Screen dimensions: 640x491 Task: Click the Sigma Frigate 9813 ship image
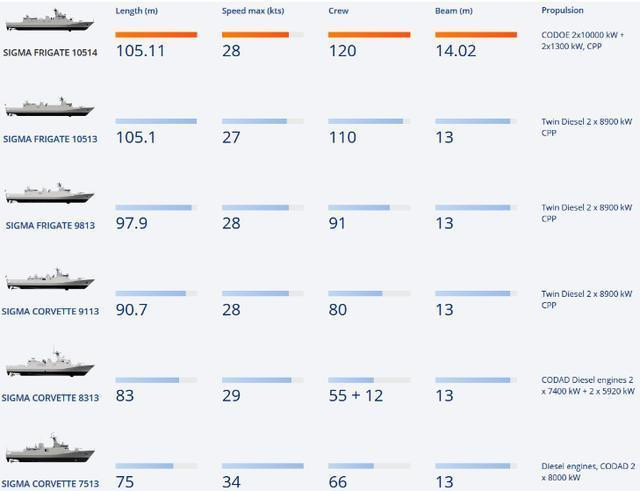(x=49, y=194)
